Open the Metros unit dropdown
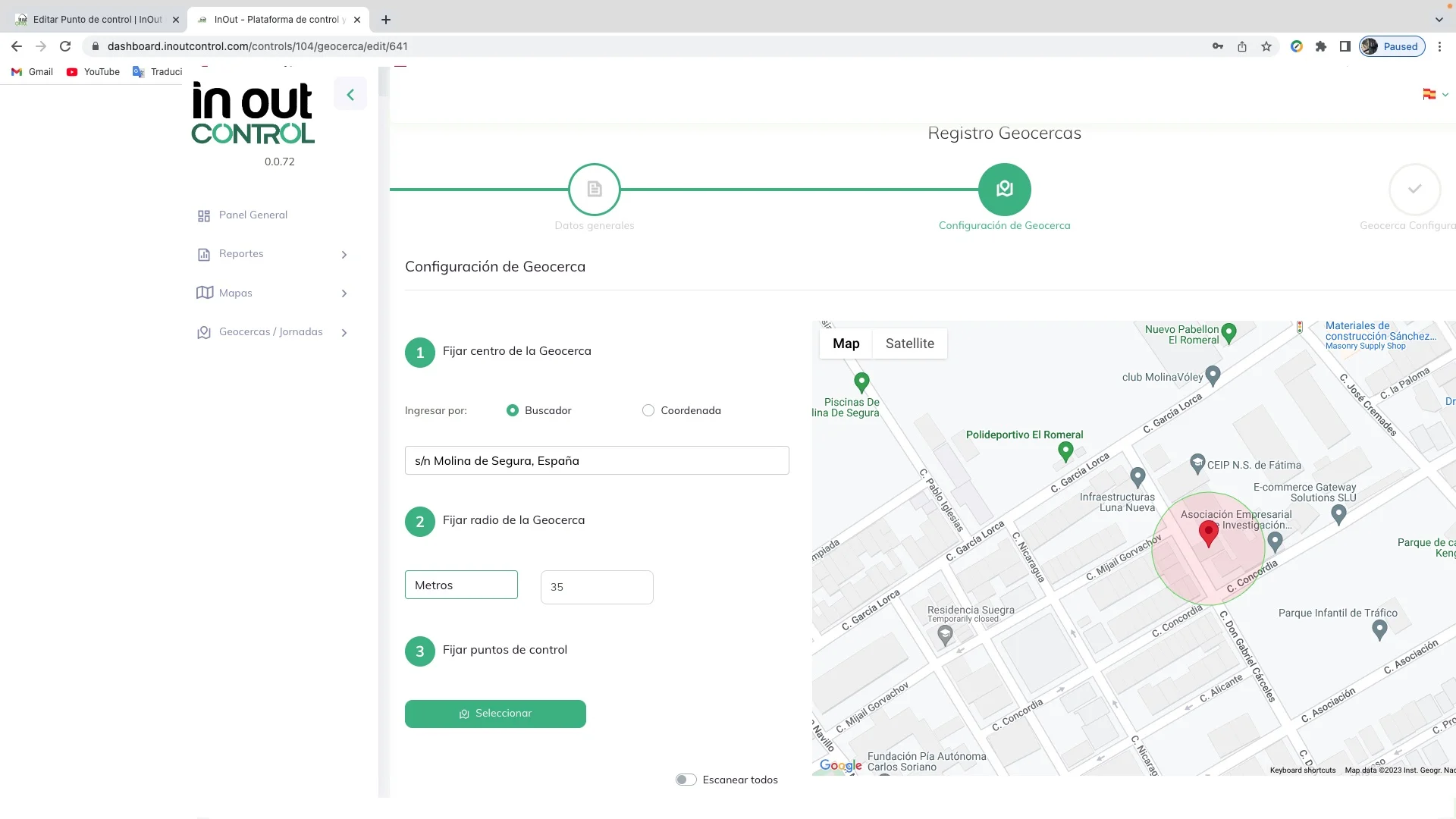Viewport: 1456px width, 819px height. 461,585
